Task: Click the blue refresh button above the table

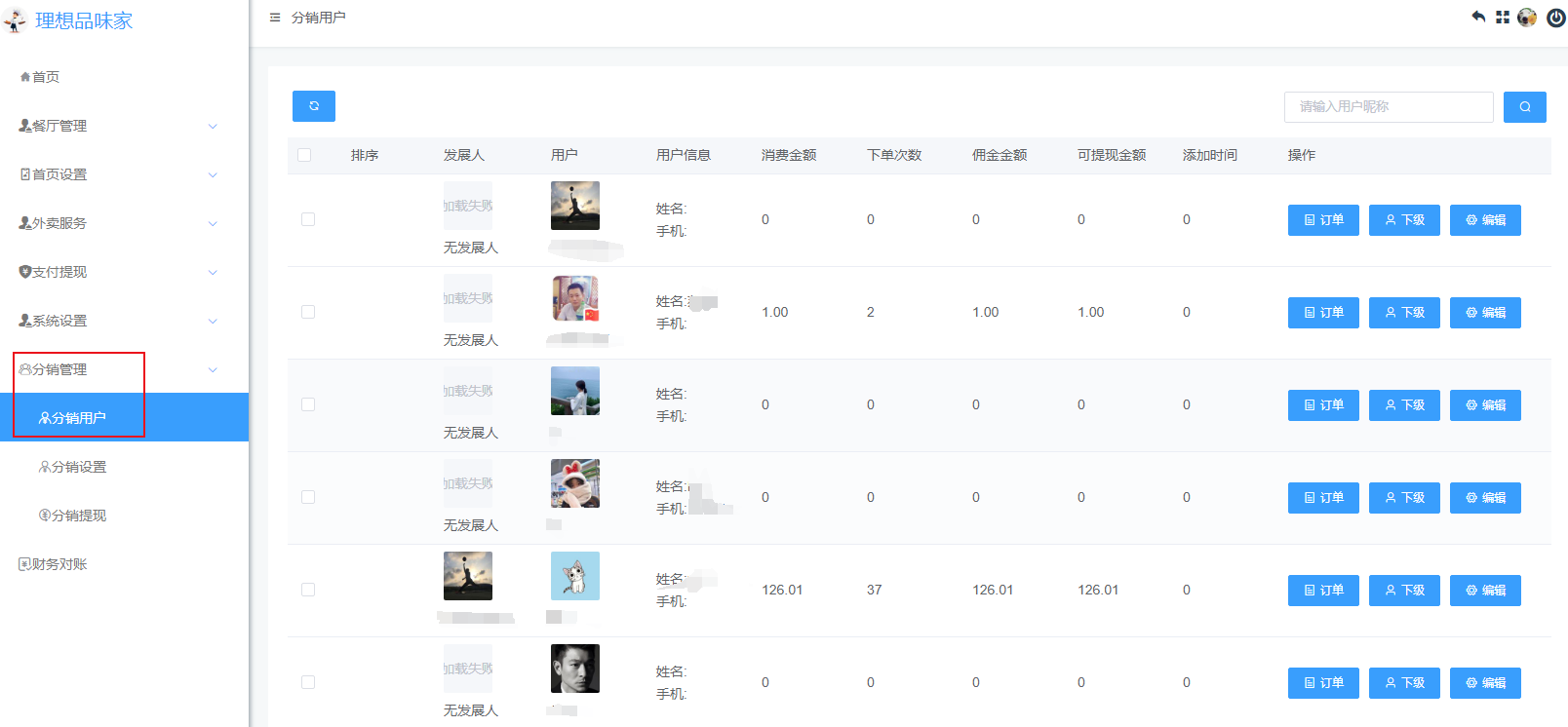Action: [x=314, y=106]
